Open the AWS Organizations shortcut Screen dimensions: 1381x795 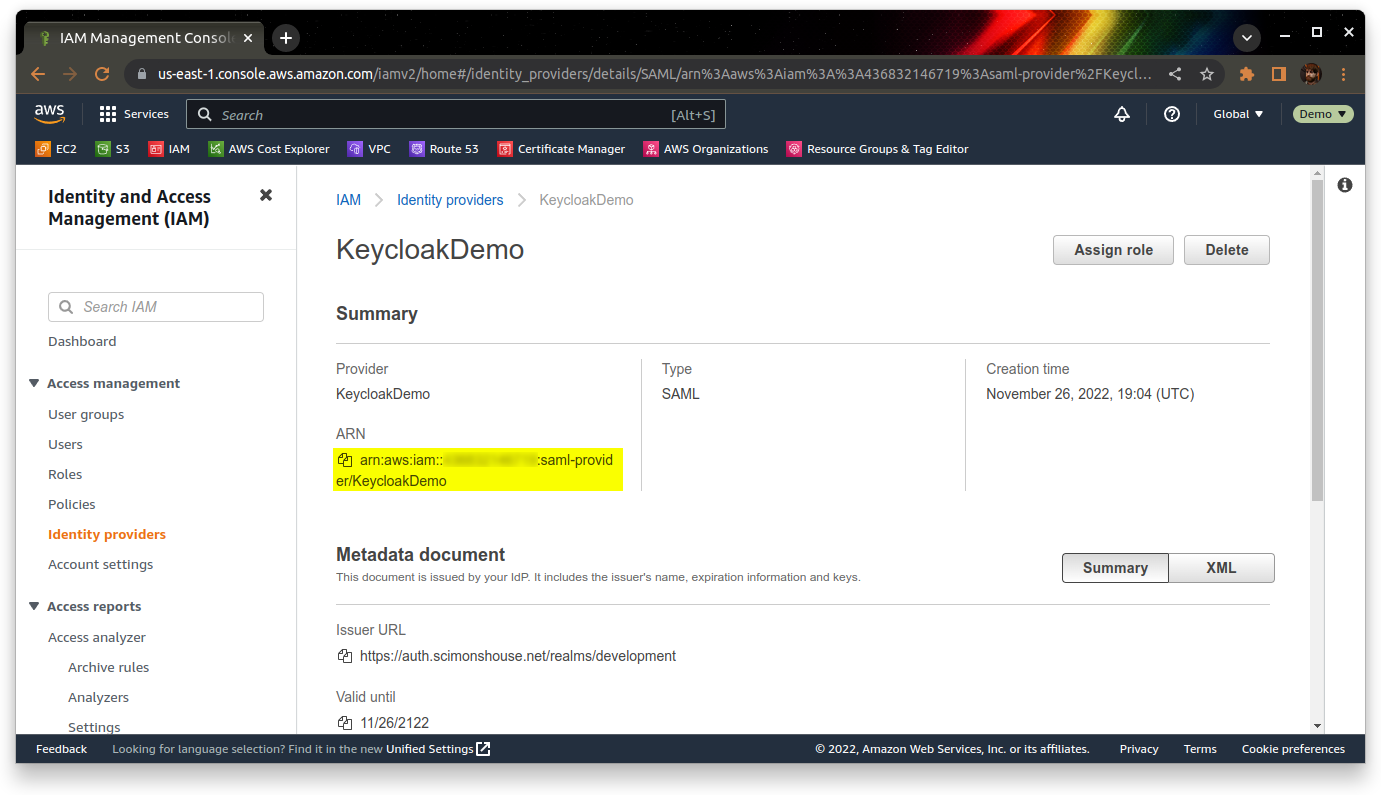706,149
